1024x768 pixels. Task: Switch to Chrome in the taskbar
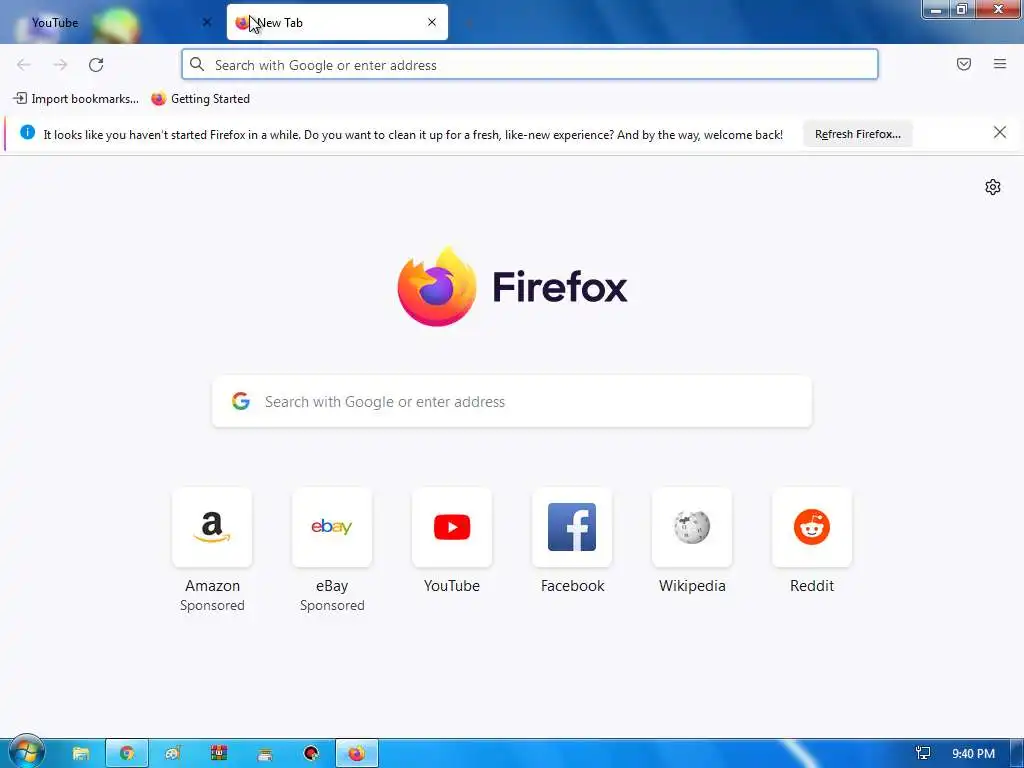tap(127, 754)
